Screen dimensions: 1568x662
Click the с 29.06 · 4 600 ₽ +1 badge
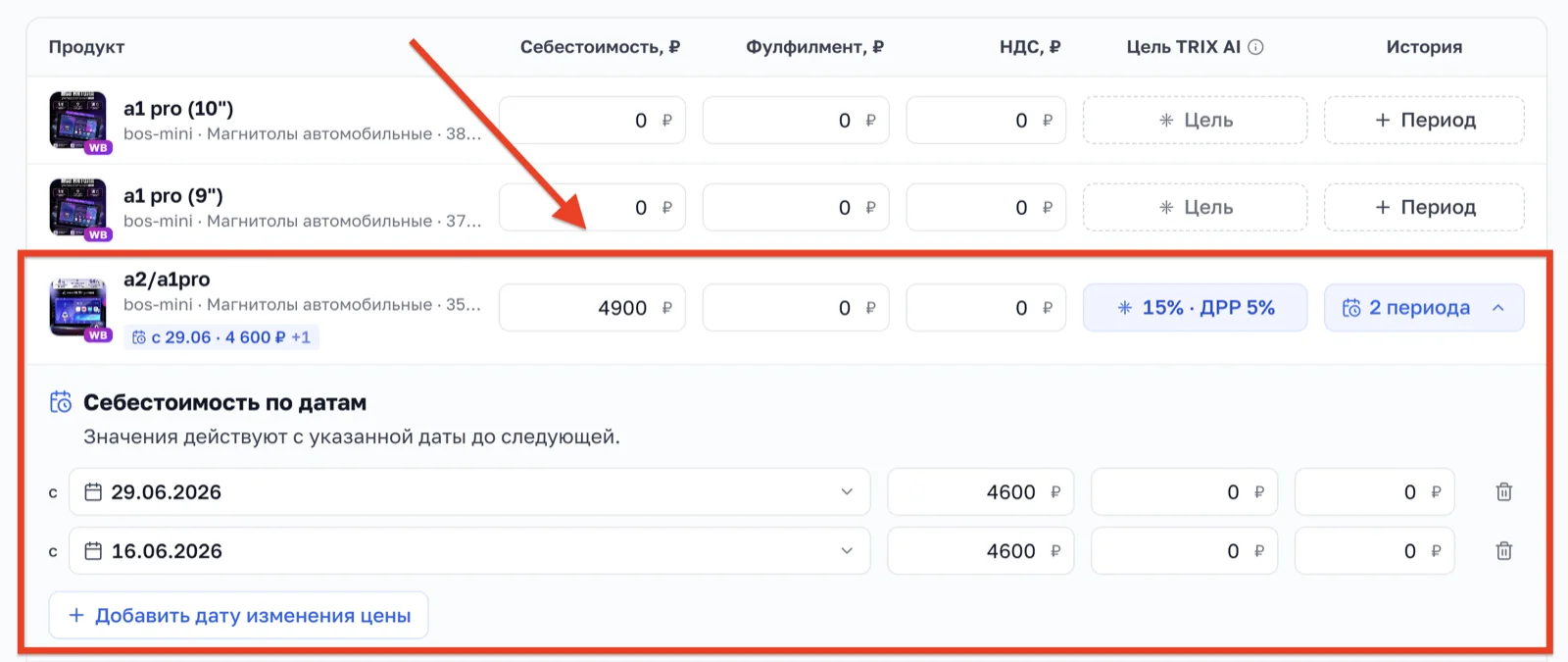click(x=221, y=337)
